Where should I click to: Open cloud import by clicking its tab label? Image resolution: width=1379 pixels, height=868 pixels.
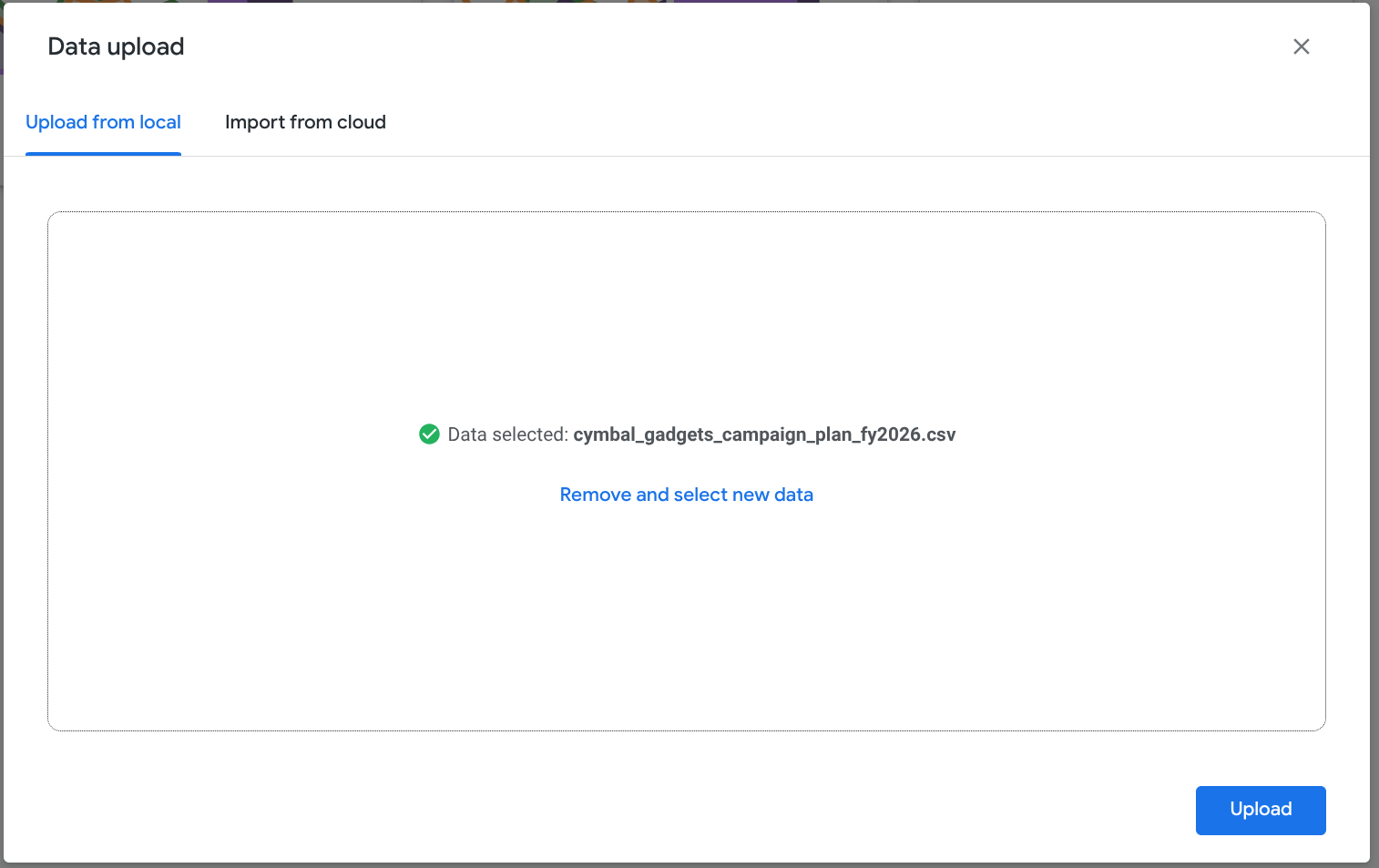tap(305, 122)
